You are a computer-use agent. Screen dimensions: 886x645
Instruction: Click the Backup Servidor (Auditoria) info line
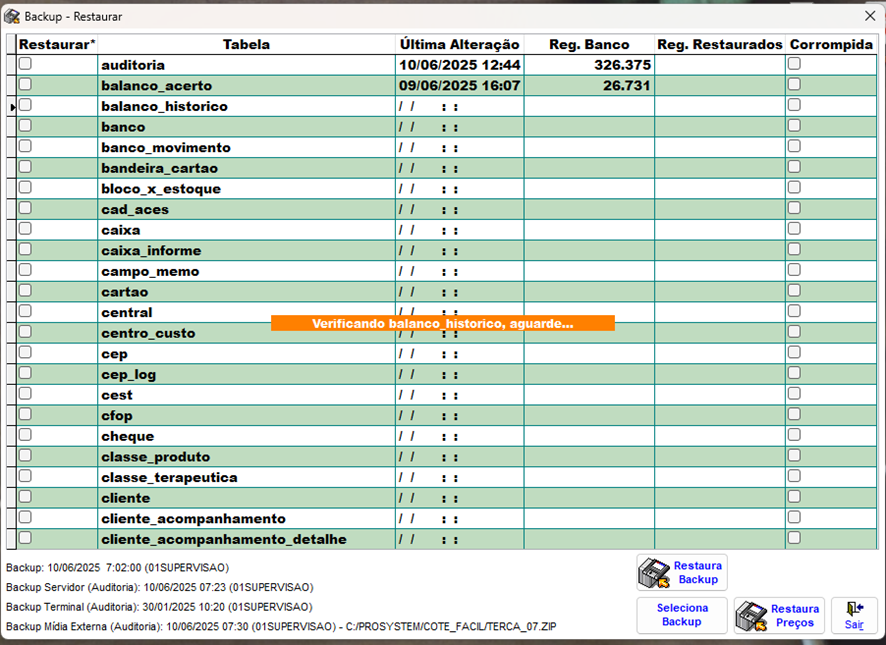159,587
